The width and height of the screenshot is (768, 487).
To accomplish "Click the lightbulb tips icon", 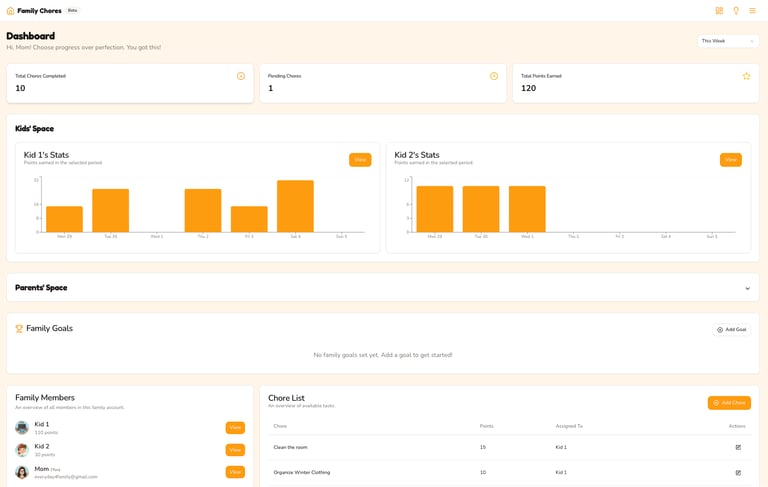I will [x=736, y=11].
